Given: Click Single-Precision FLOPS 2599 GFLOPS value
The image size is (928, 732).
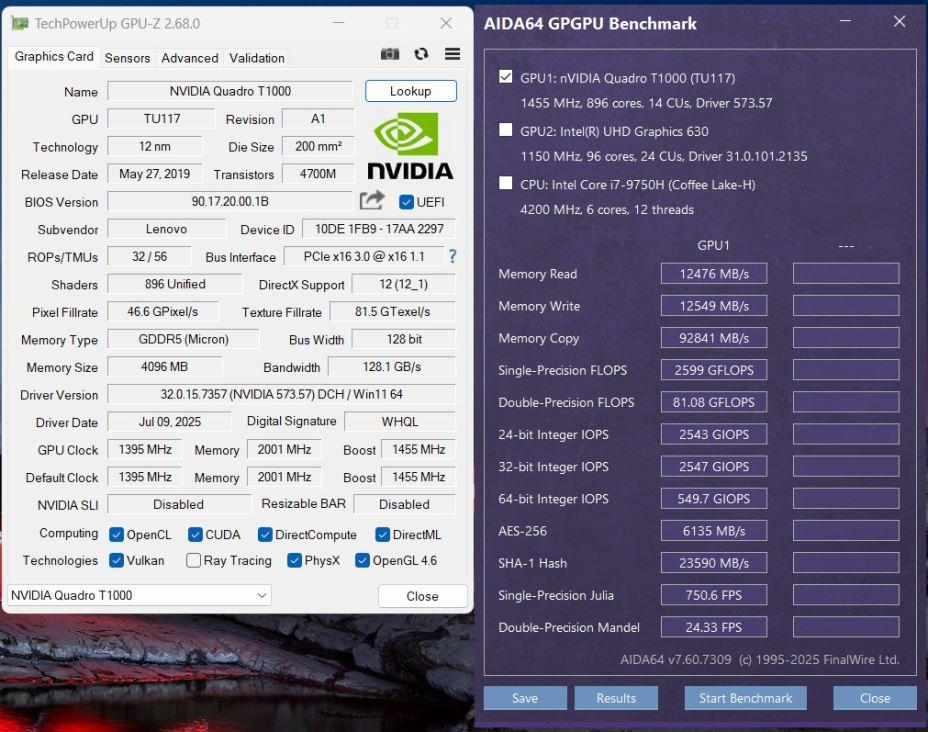Looking at the screenshot, I should click(714, 370).
